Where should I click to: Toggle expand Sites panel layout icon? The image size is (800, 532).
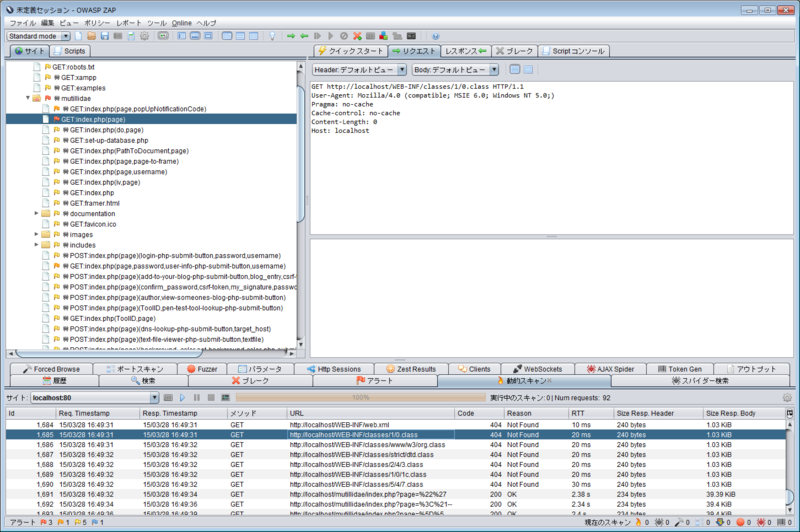181,36
